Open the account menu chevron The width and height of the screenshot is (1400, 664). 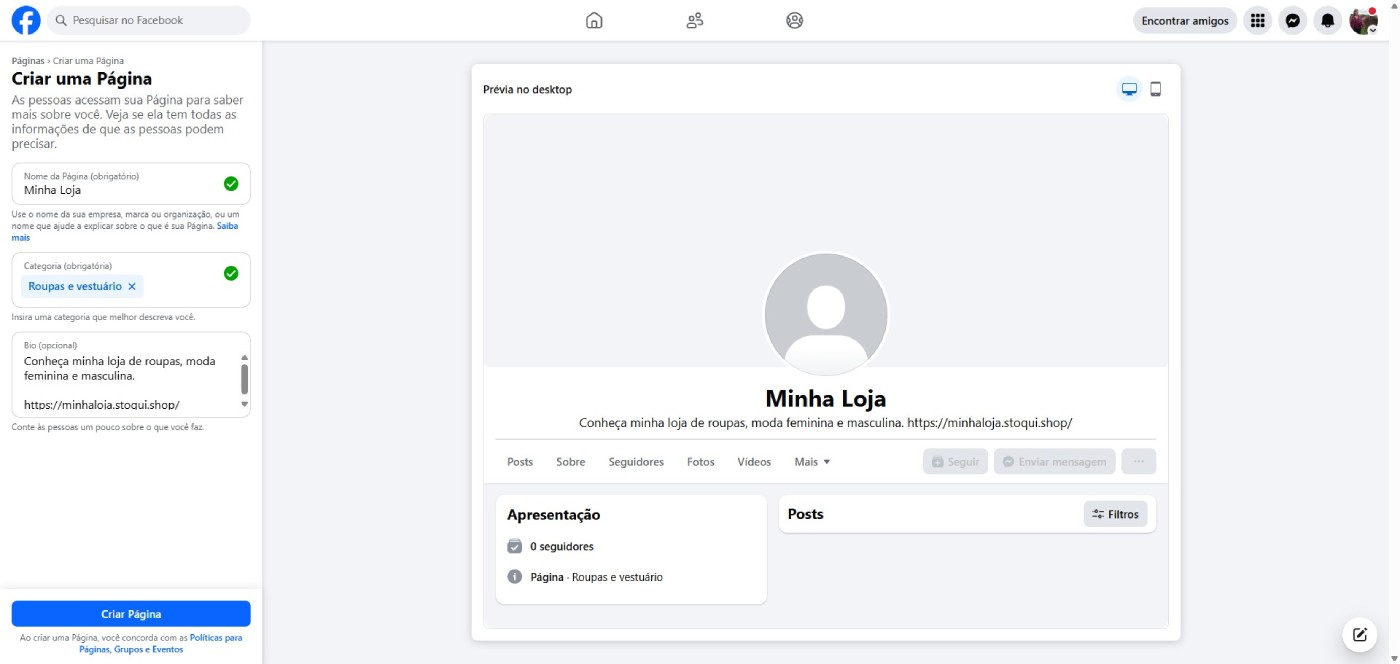pos(1373,28)
